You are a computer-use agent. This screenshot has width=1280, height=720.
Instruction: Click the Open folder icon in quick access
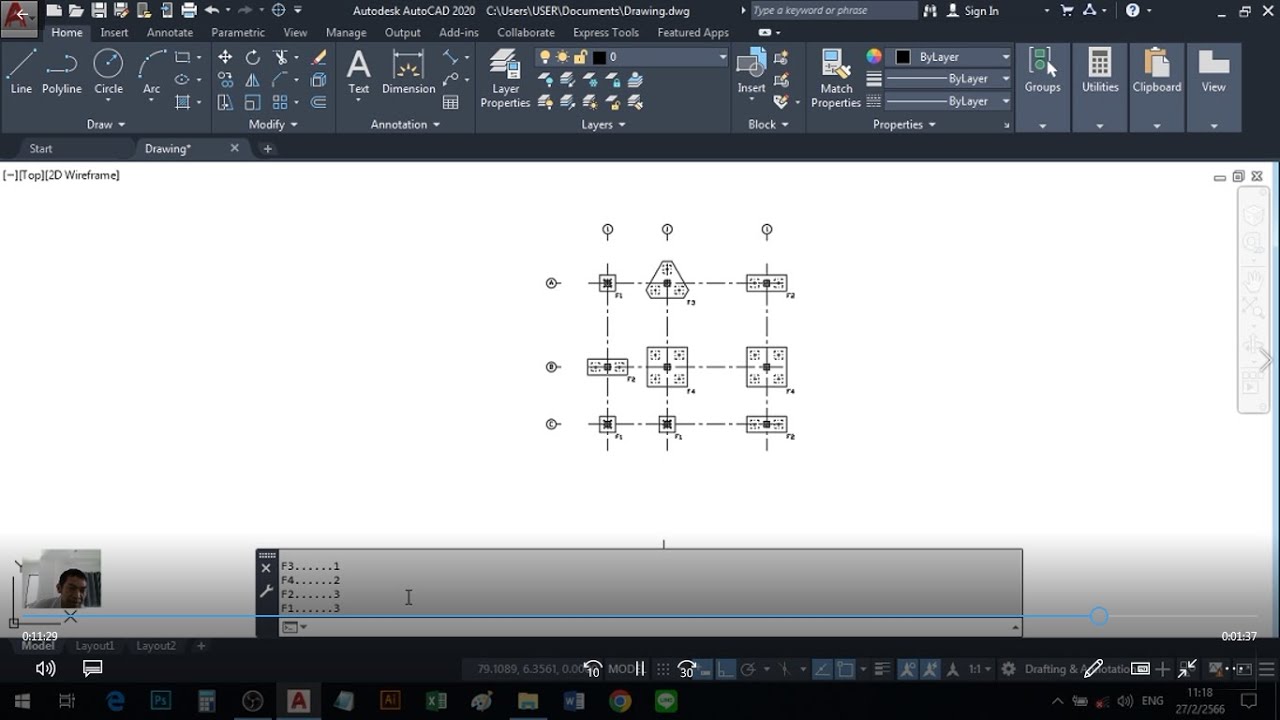[x=76, y=11]
